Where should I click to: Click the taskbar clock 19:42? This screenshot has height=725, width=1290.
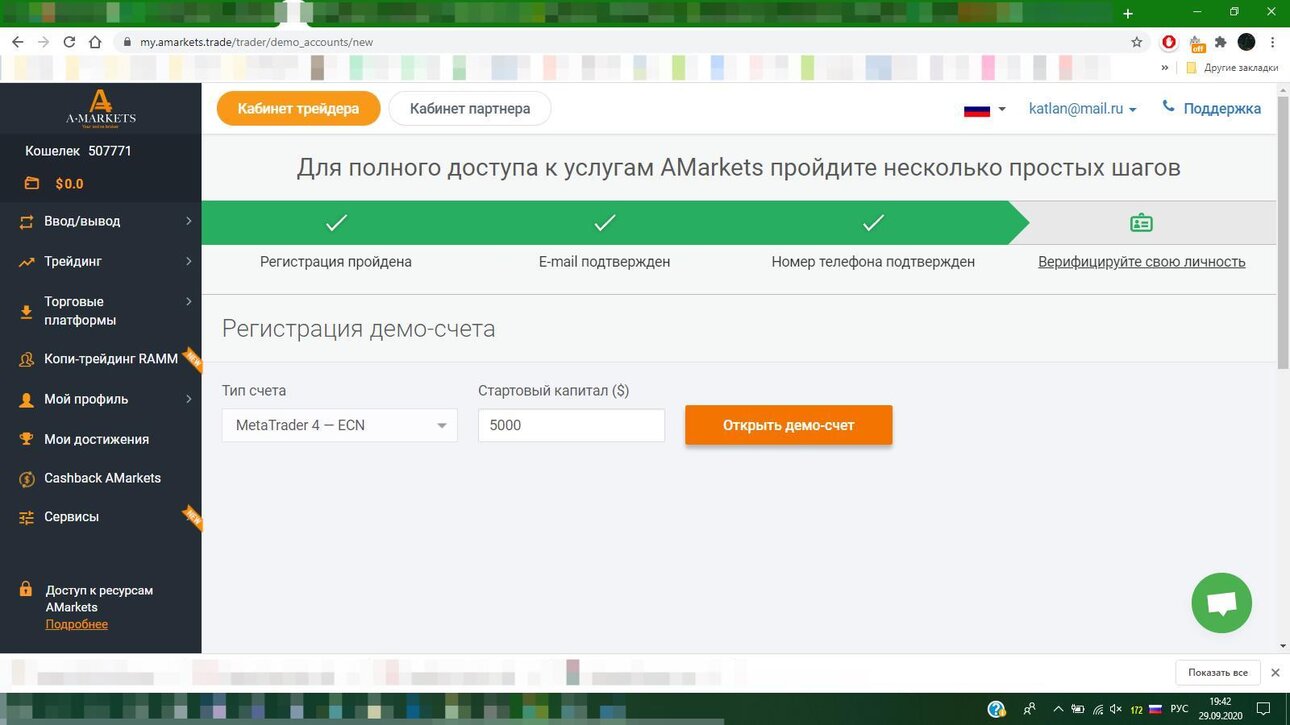coord(1220,702)
